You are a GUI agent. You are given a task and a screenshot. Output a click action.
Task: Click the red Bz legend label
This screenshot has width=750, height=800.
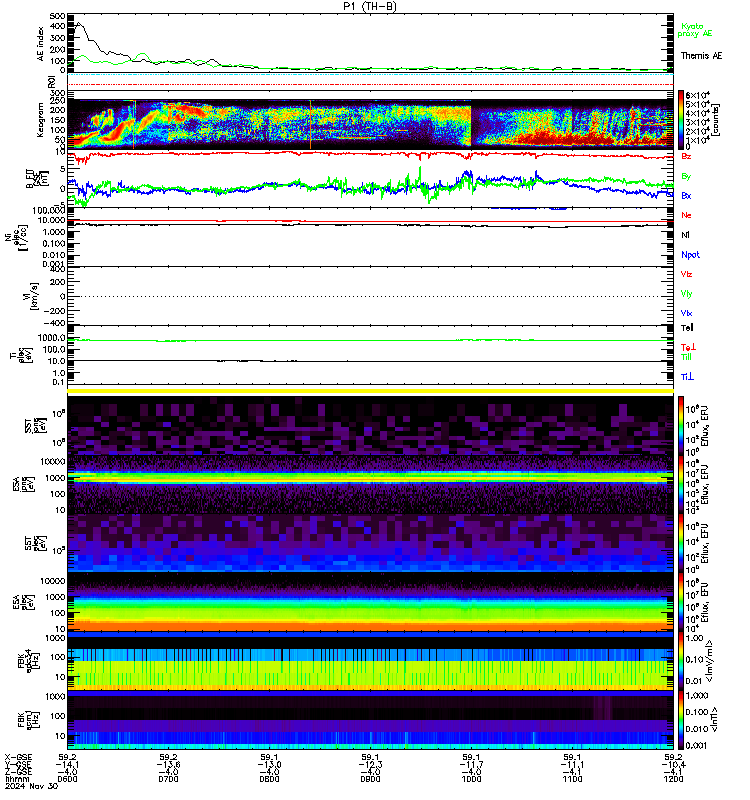[686, 157]
